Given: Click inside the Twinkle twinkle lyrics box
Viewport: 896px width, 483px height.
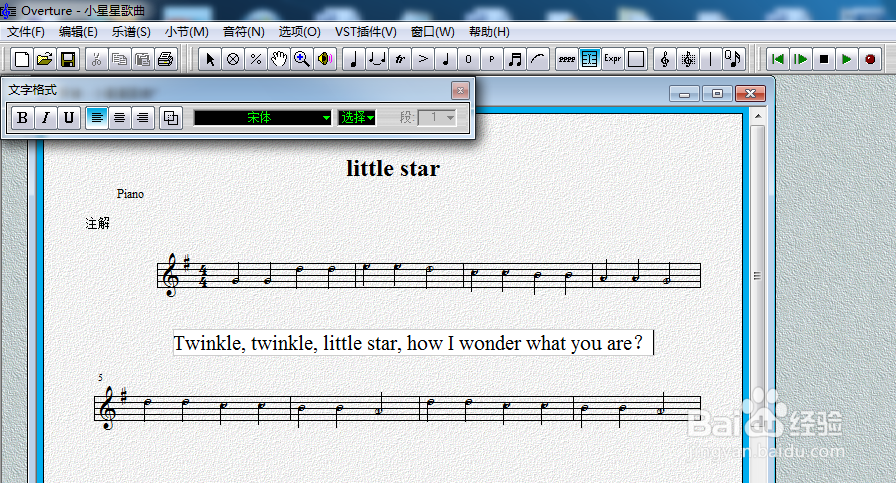Looking at the screenshot, I should coord(413,343).
